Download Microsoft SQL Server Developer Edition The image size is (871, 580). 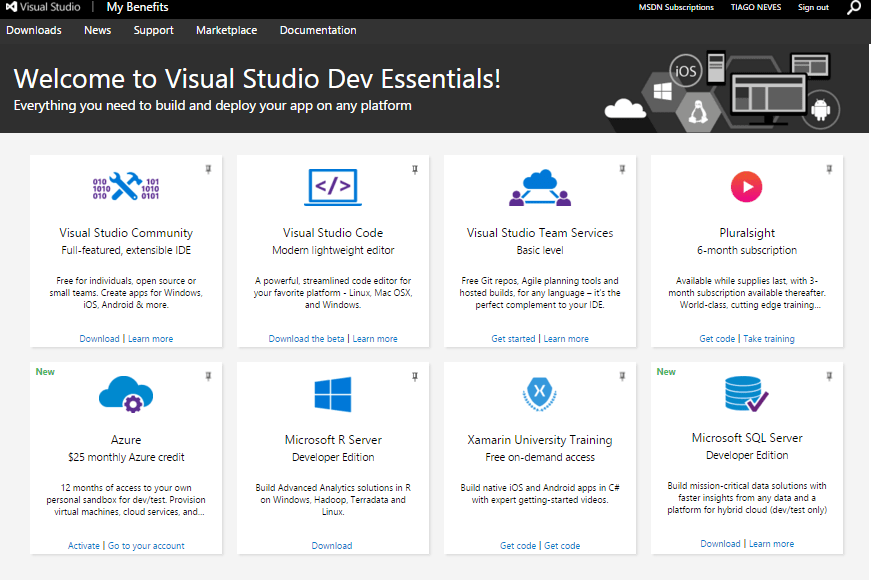pos(720,544)
